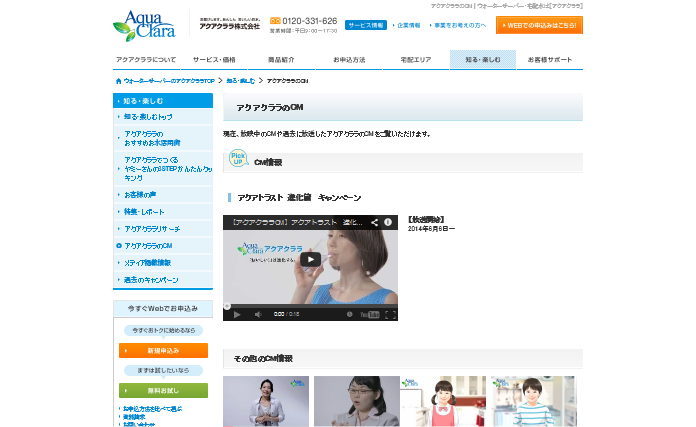Open the サービス・価格 menu
This screenshot has width=696, height=427.
pyautogui.click(x=214, y=59)
